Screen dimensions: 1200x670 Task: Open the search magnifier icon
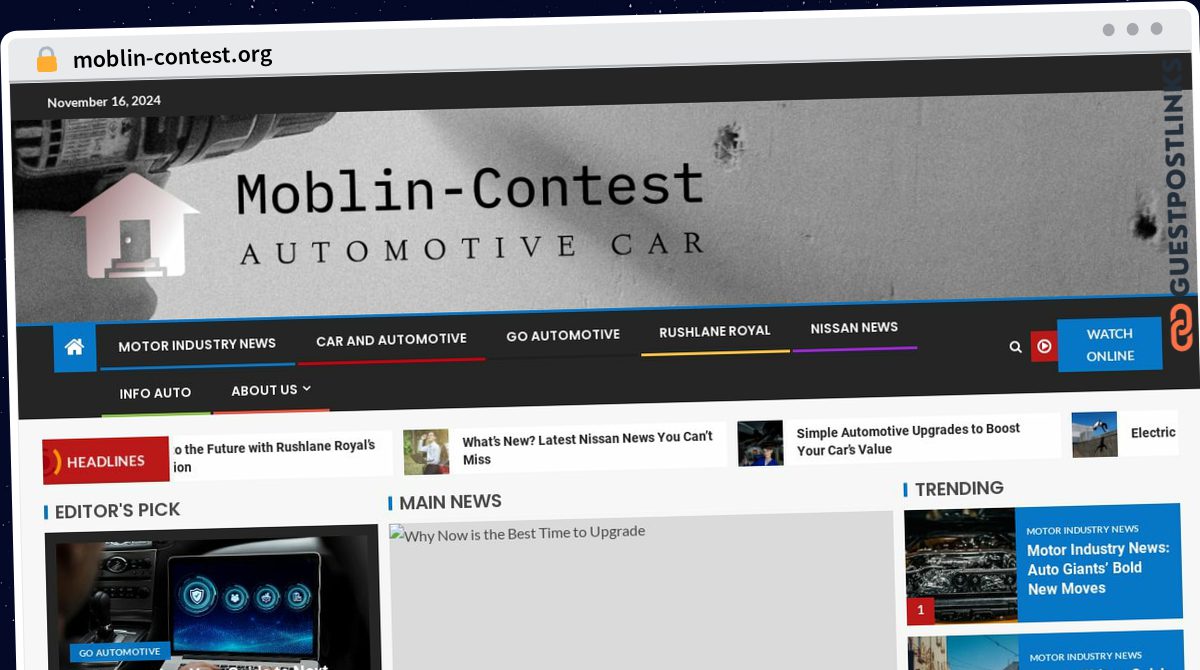[1015, 347]
